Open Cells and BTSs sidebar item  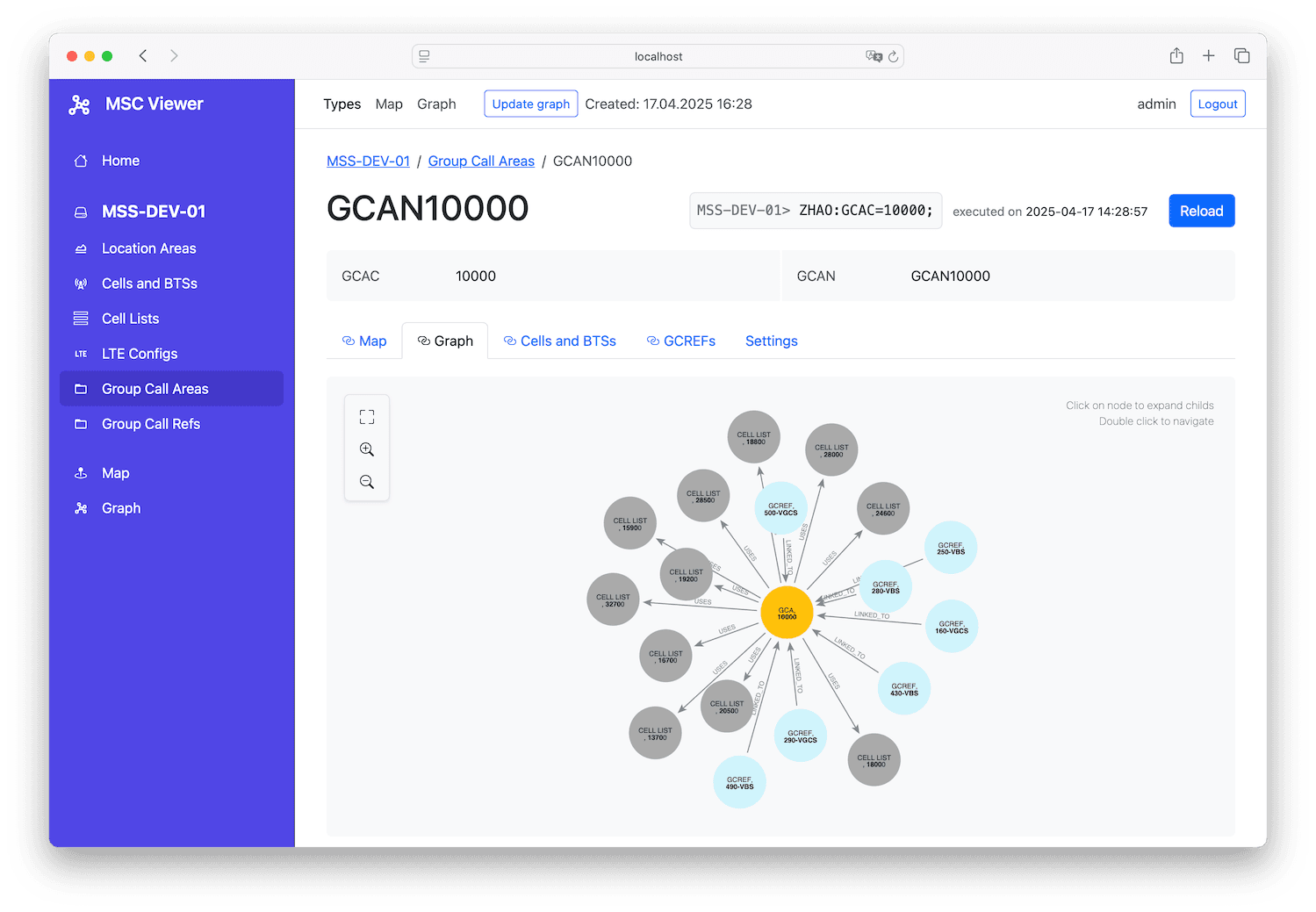click(149, 284)
